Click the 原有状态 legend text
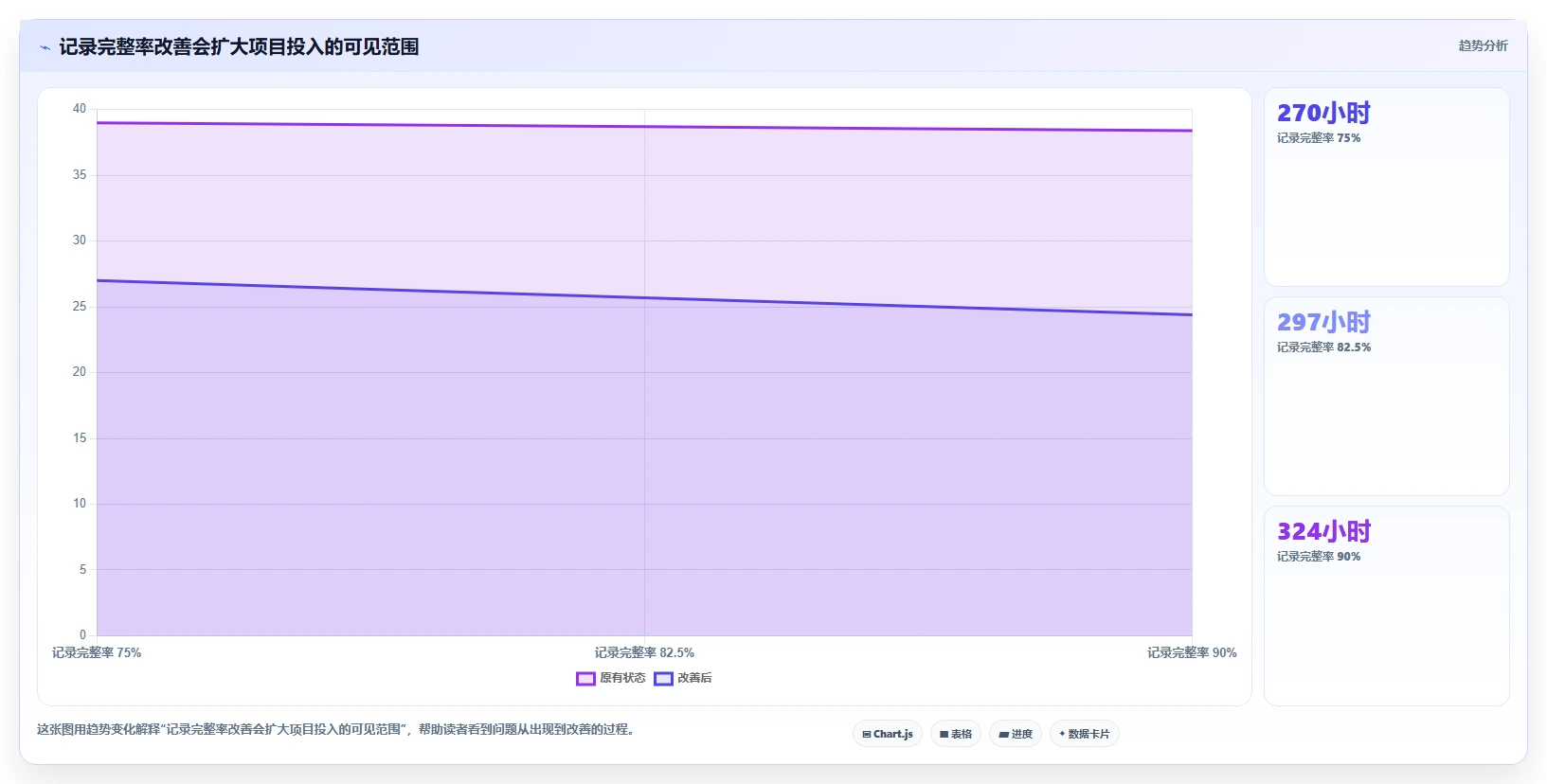This screenshot has height=784, width=1547. (x=622, y=678)
